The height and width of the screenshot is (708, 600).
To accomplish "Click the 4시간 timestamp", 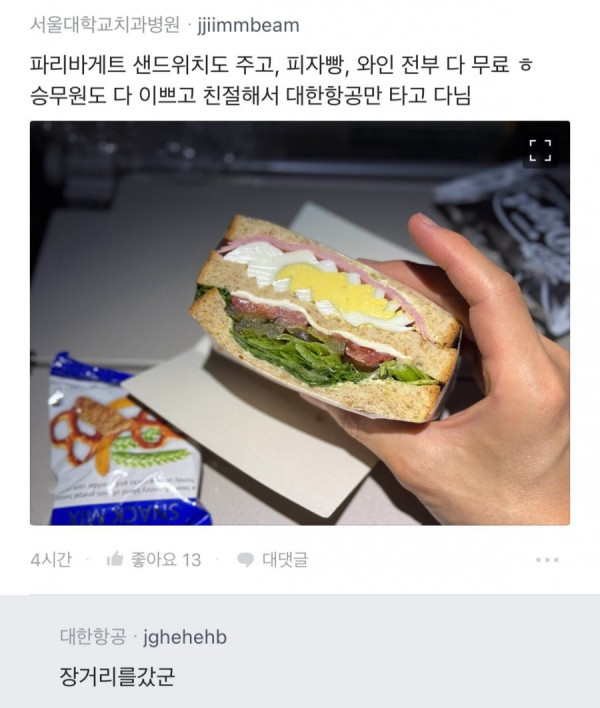I will [51, 560].
